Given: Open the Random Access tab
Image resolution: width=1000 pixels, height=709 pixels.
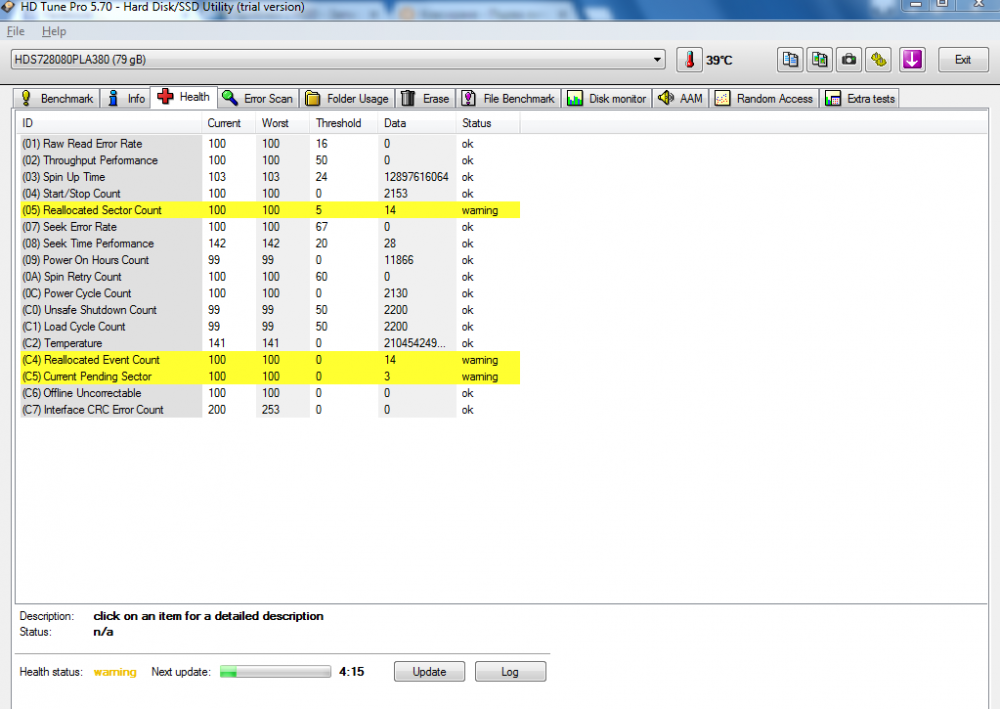Looking at the screenshot, I should 764,98.
